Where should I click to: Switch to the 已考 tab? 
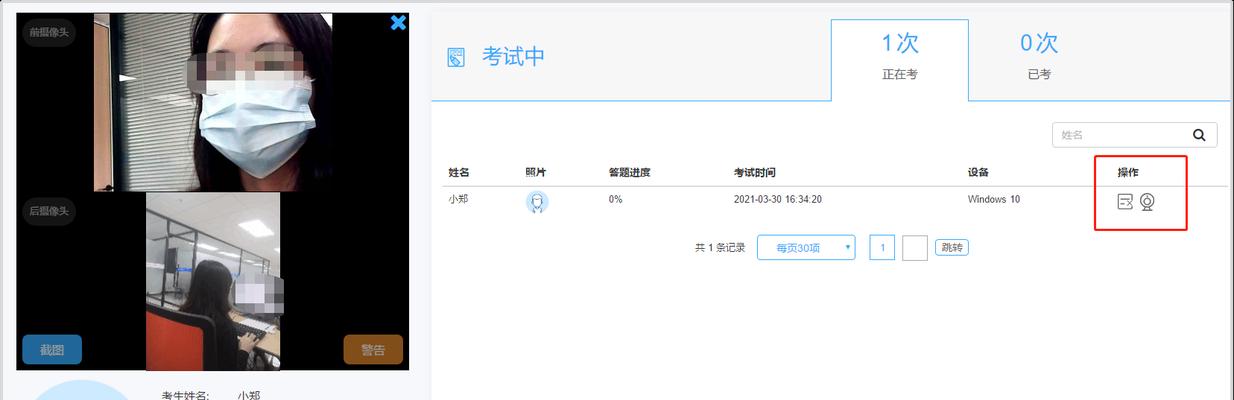click(x=1039, y=59)
